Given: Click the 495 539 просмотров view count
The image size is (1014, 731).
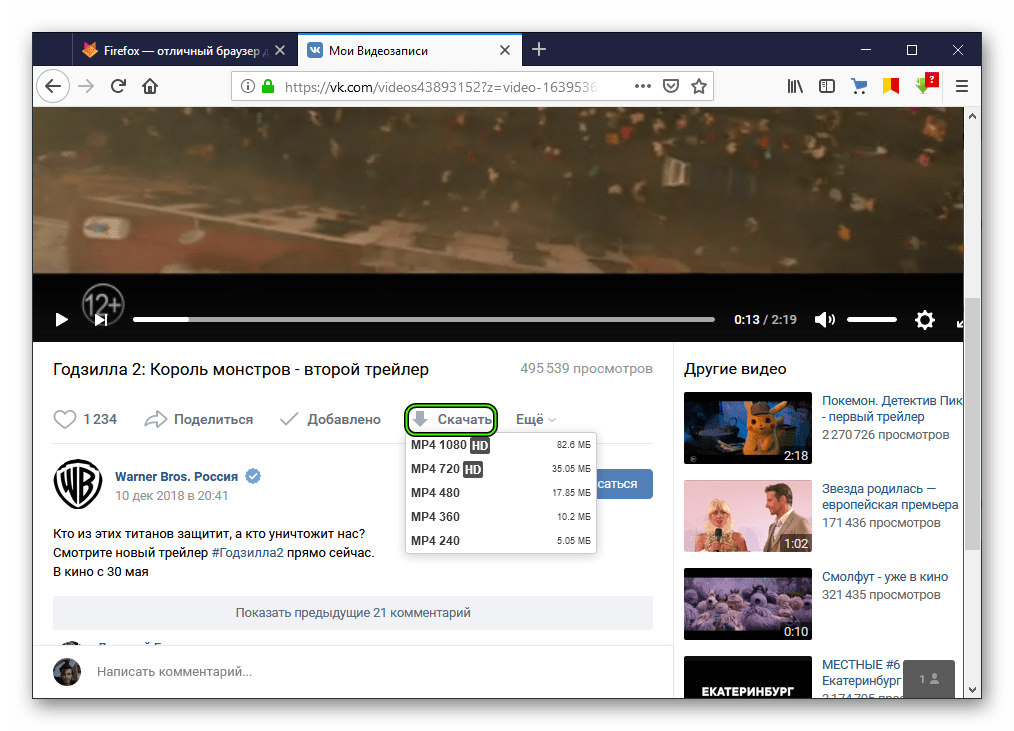Looking at the screenshot, I should (x=587, y=369).
